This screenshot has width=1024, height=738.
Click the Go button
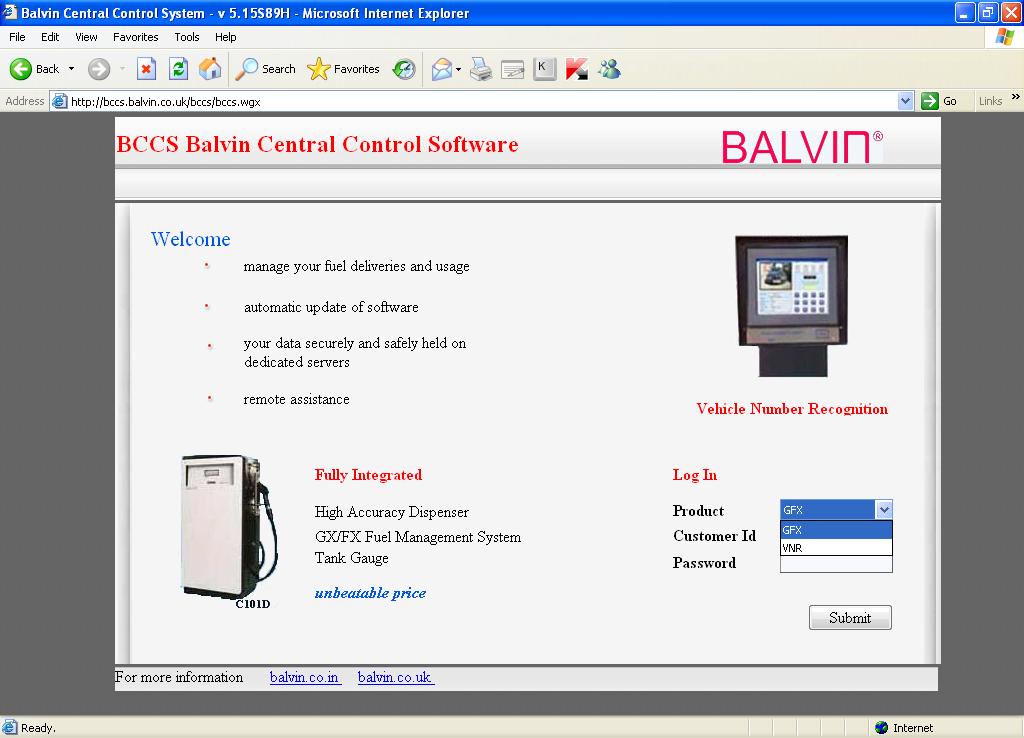(x=939, y=101)
